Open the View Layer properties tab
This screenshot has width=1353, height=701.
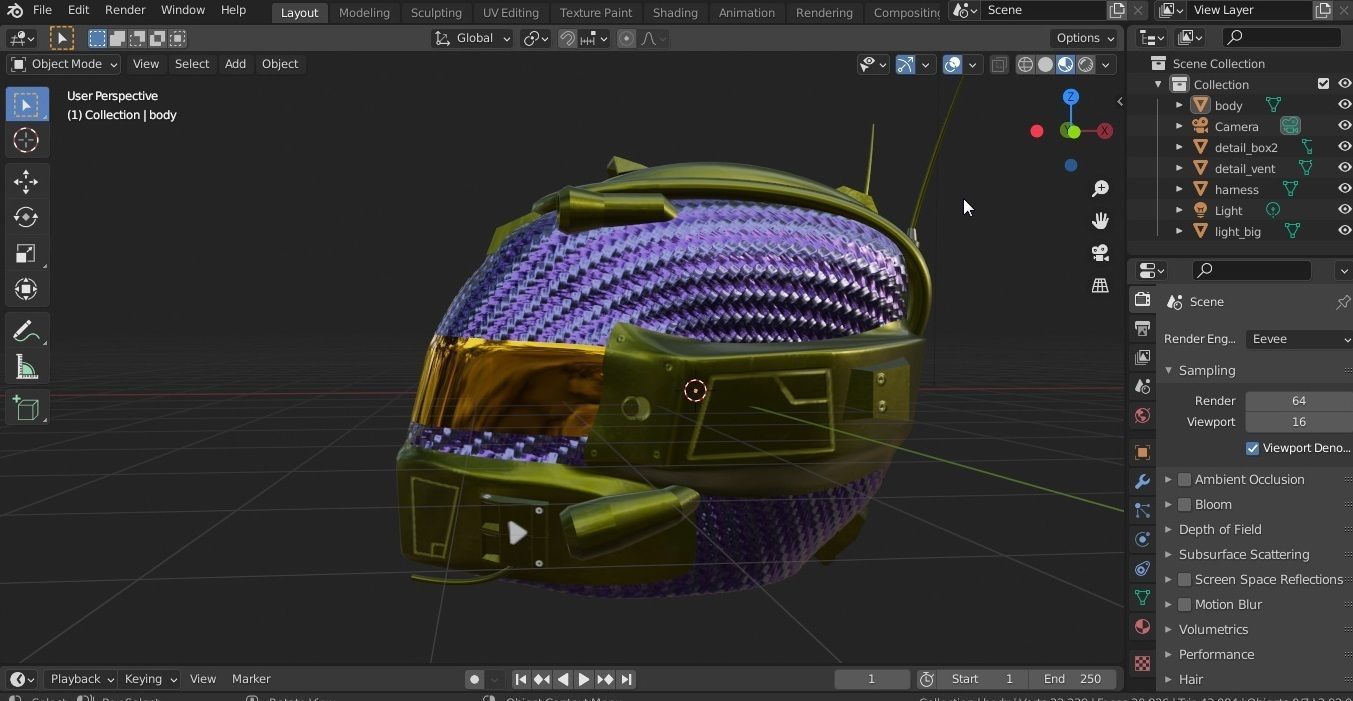(1142, 357)
